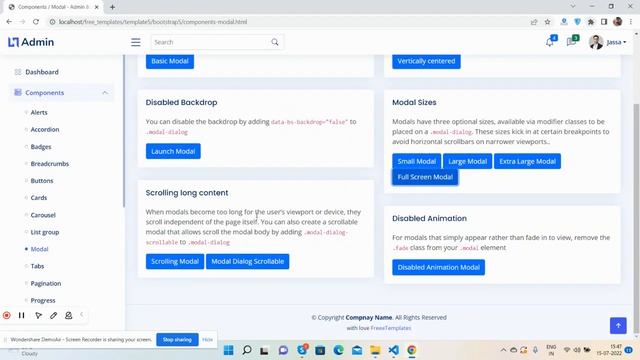
Task: Go back using the browser back arrow
Action: (x=9, y=22)
